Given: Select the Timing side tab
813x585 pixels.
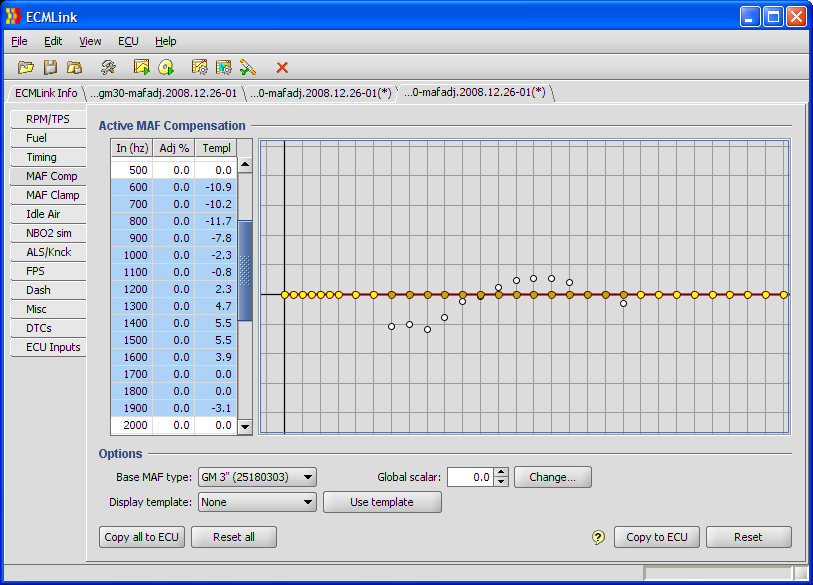Looking at the screenshot, I should click(42, 157).
